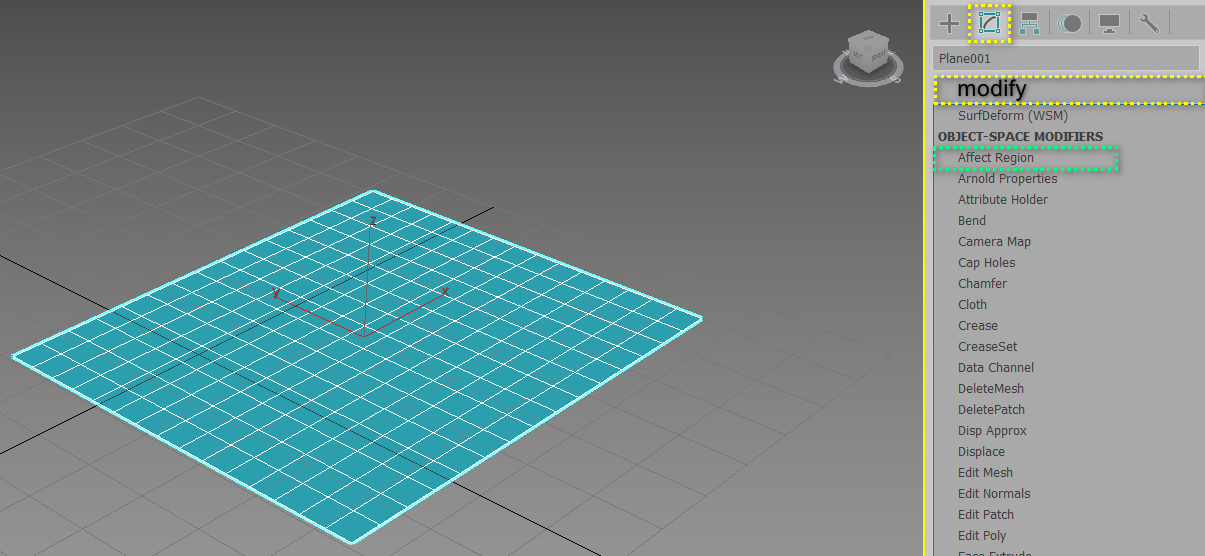Apply the Bend modifier

click(x=972, y=221)
